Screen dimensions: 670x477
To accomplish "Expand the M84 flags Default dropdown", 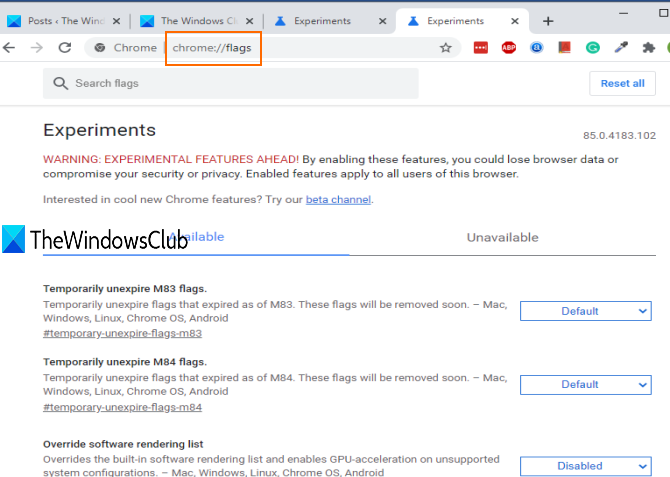I will point(585,385).
